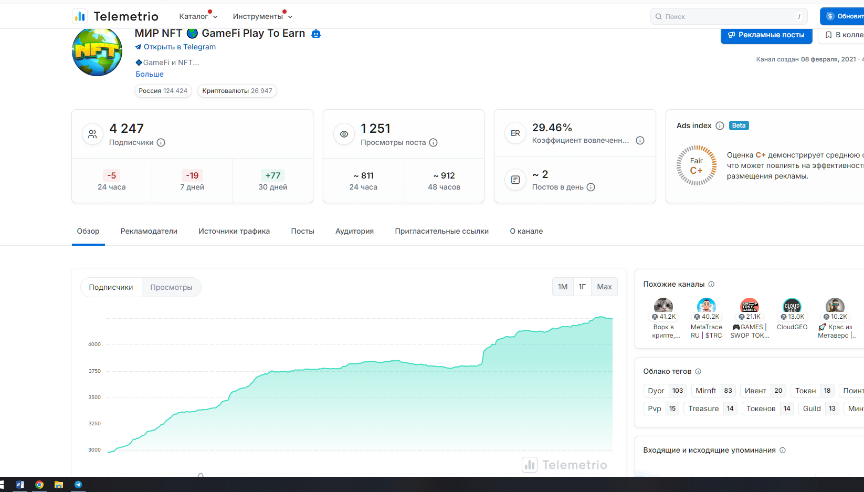
Task: Show info for Похожие каналы
Action: coord(711,284)
